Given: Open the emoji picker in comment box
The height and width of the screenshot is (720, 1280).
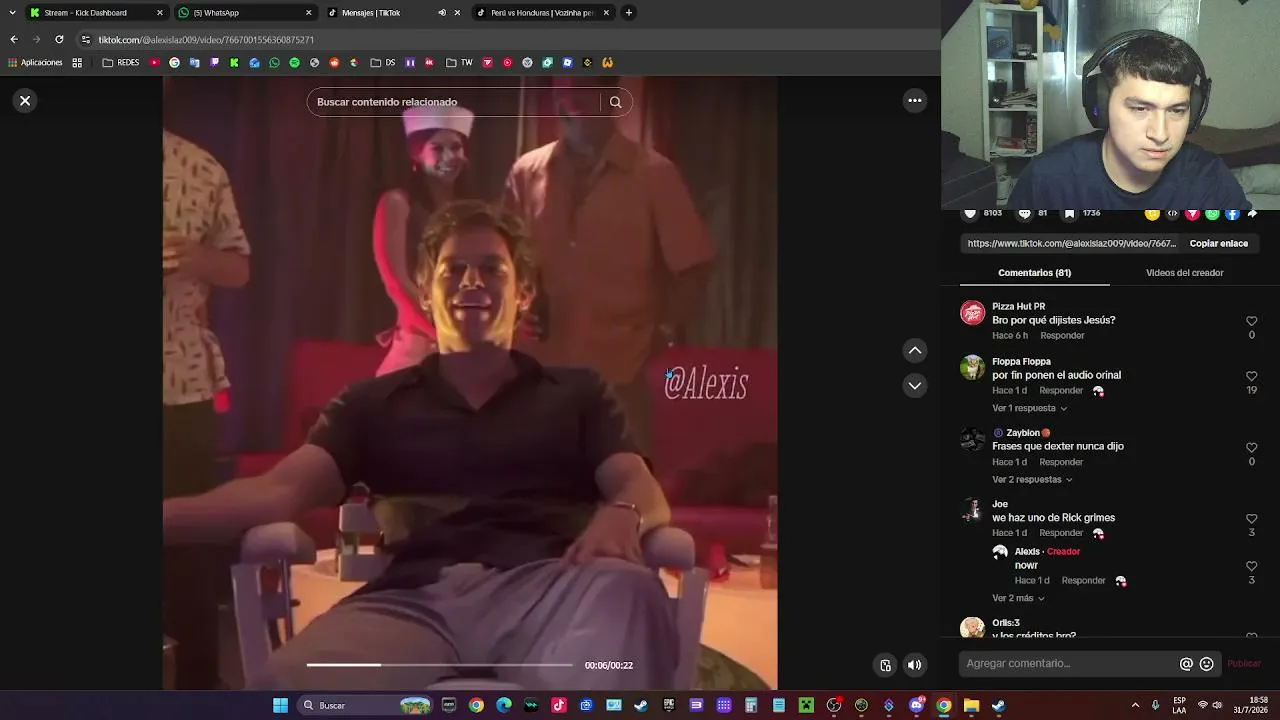Looking at the screenshot, I should (1206, 664).
